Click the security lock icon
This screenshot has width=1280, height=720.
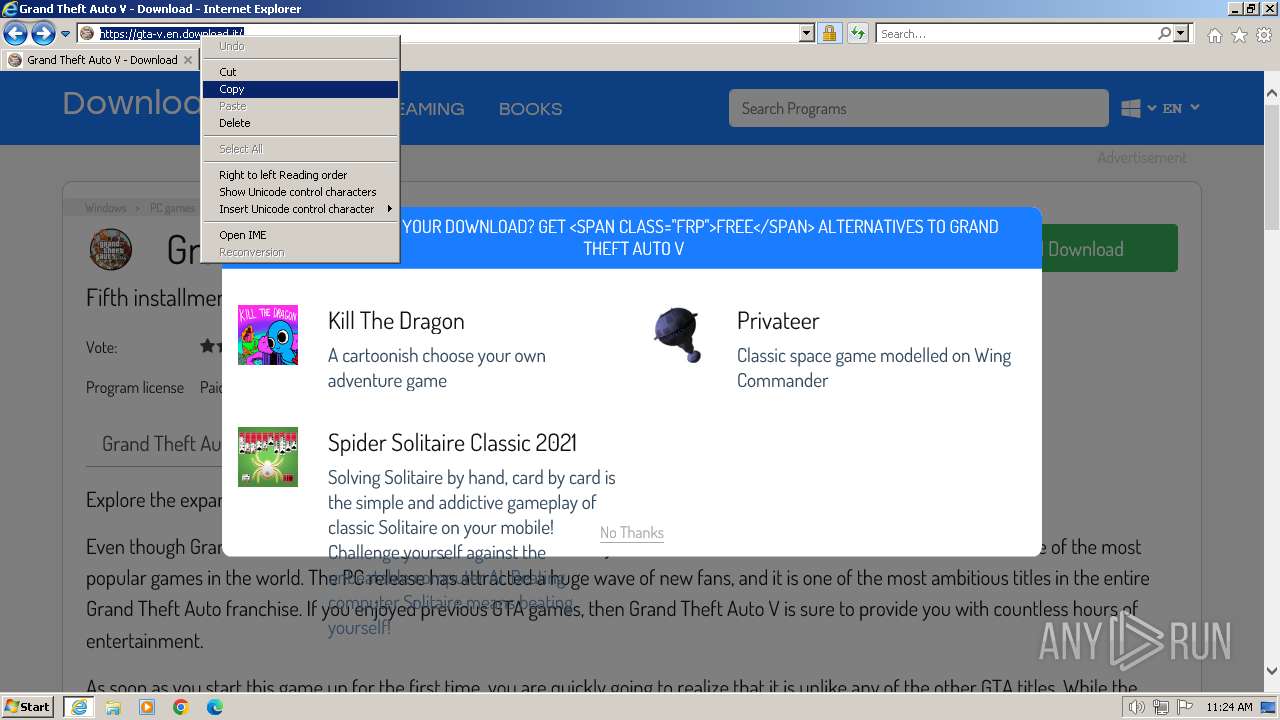[829, 34]
